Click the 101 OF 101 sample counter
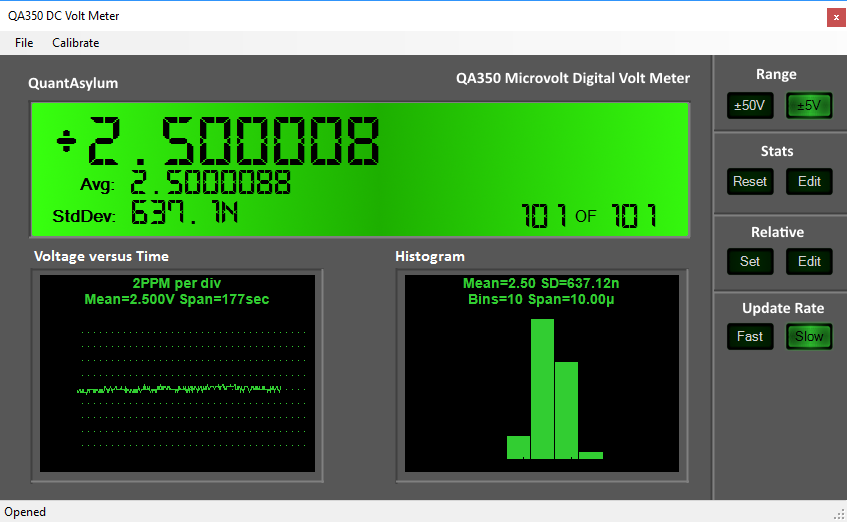 point(588,215)
